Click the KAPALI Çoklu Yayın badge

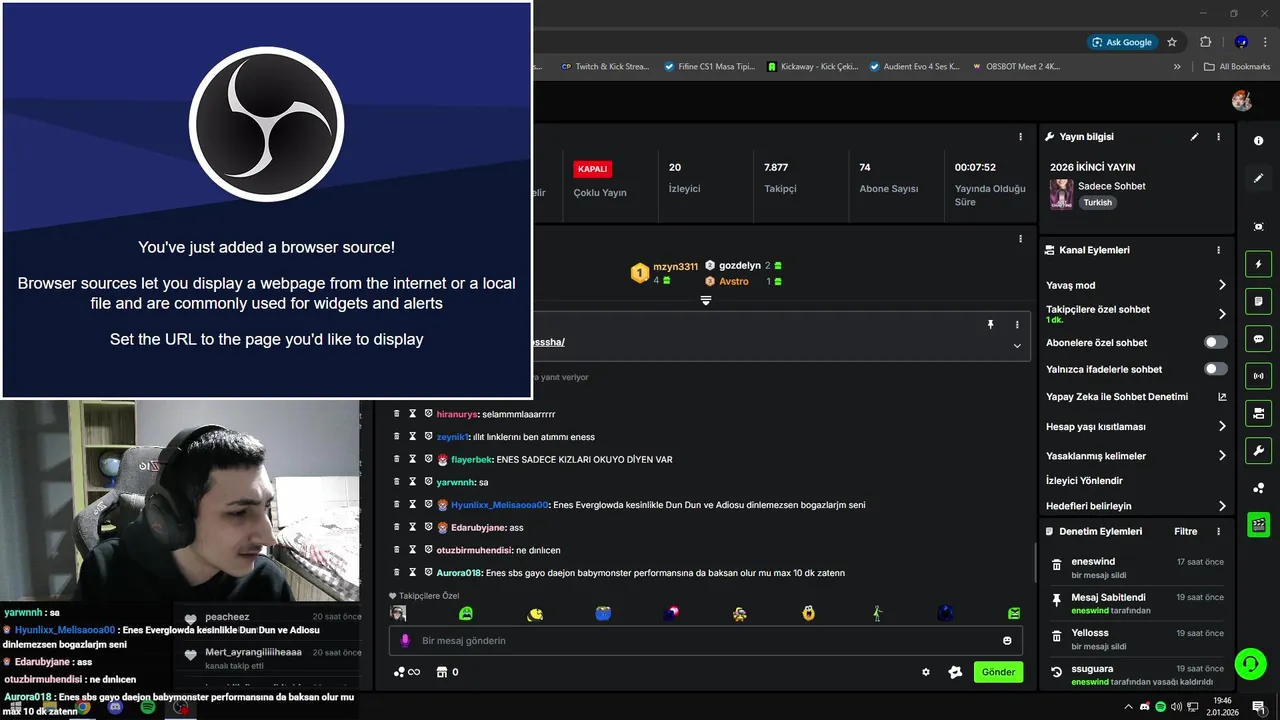pos(592,169)
